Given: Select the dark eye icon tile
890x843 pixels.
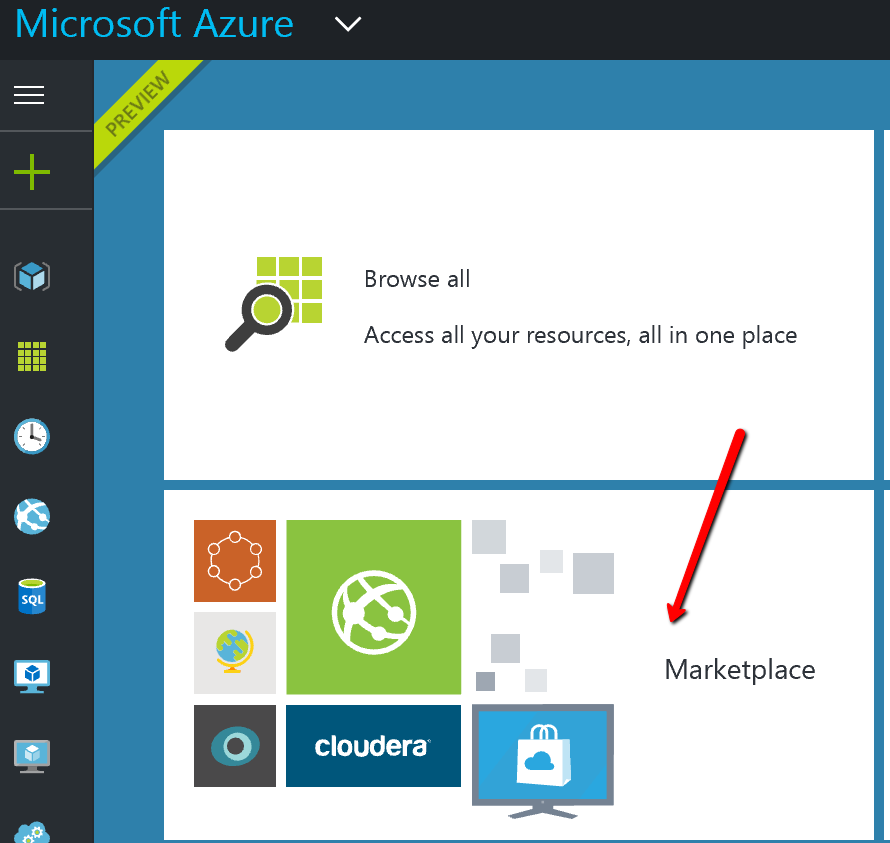Looking at the screenshot, I should (235, 746).
